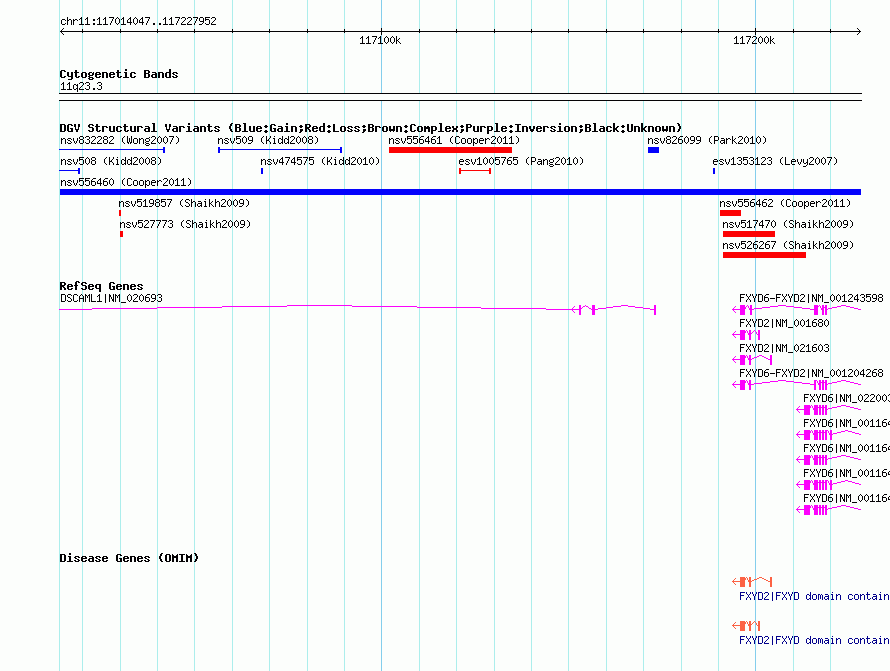Screen dimensions: 890x671
Task: Open the nsv826099 (Park2010) variant label
Action: pos(707,140)
